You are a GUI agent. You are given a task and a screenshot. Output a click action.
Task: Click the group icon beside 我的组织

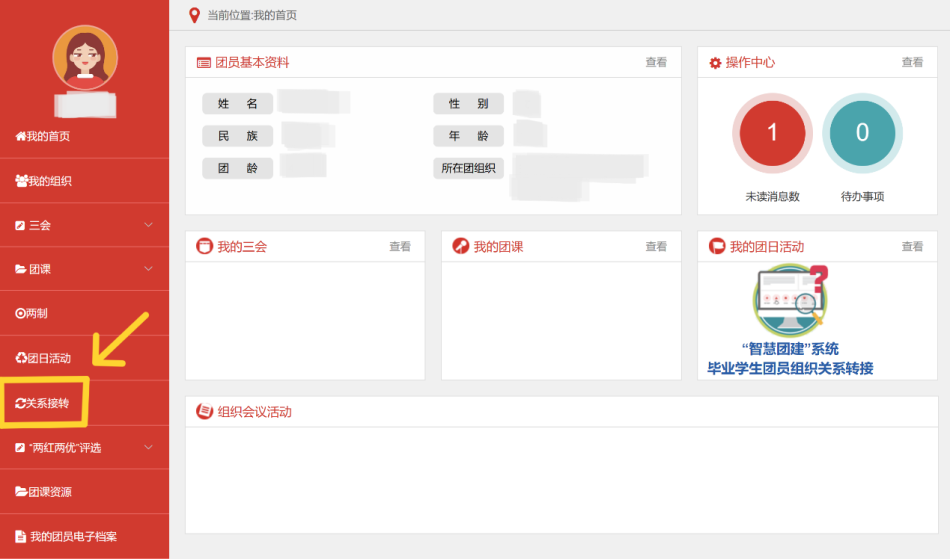tap(21, 180)
